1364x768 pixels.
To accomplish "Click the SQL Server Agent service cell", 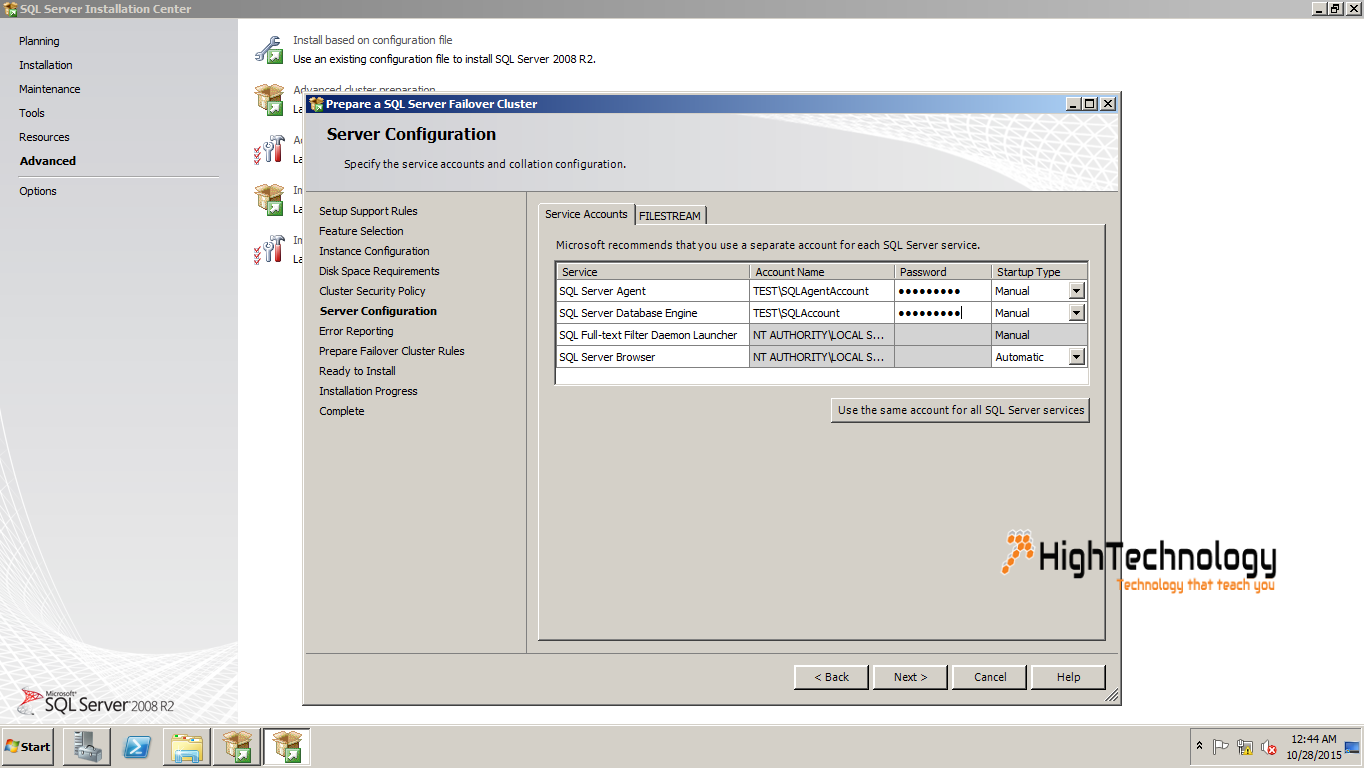I will (x=653, y=291).
